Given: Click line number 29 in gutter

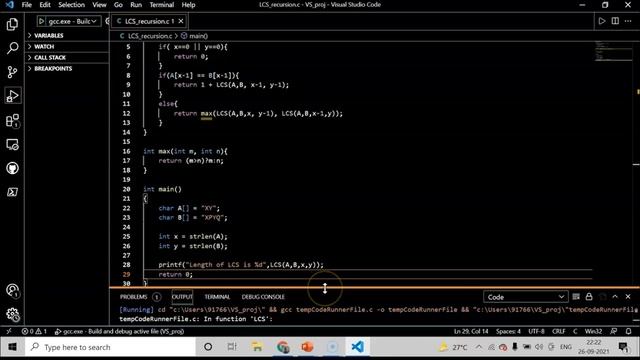Looking at the screenshot, I should pyautogui.click(x=127, y=274).
